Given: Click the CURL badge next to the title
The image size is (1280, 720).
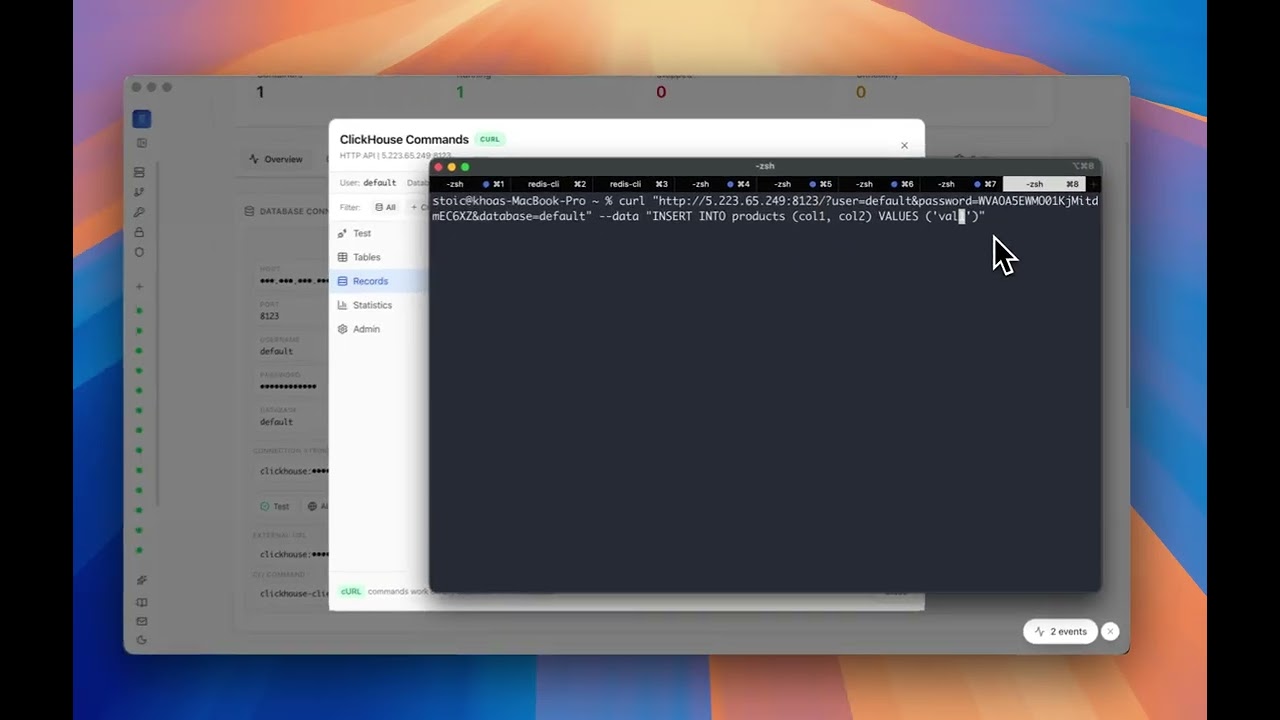Looking at the screenshot, I should (489, 140).
